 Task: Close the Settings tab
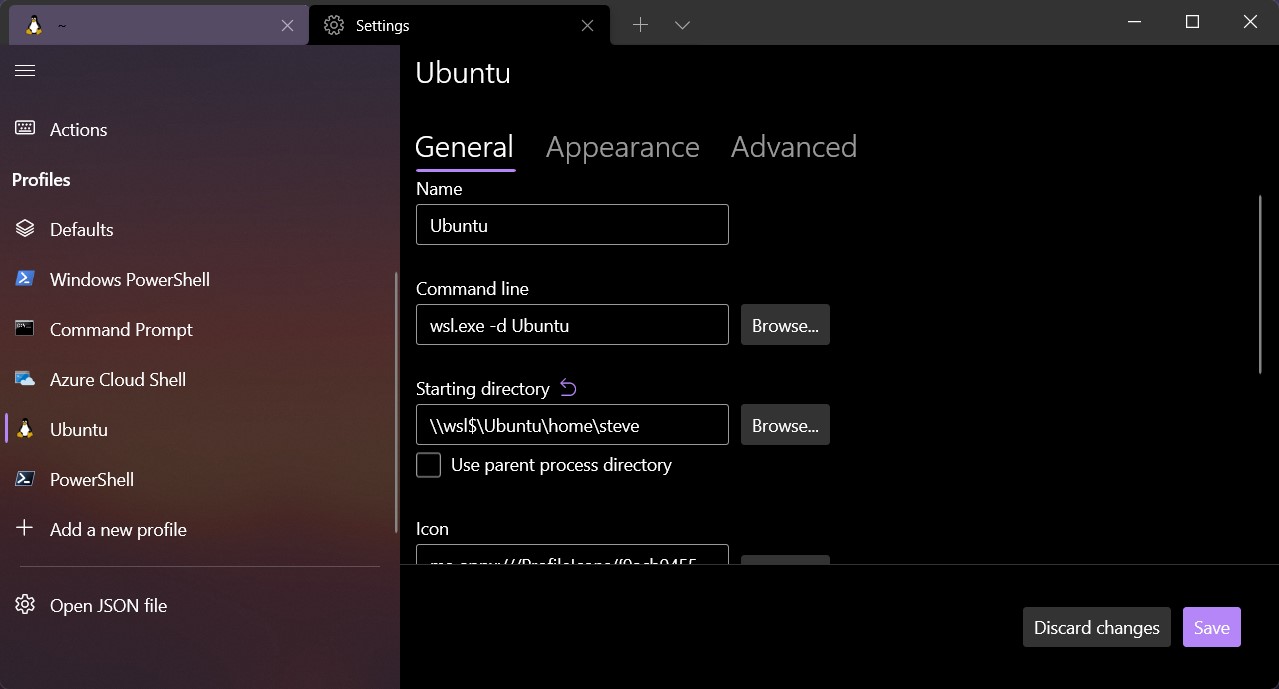click(x=588, y=26)
